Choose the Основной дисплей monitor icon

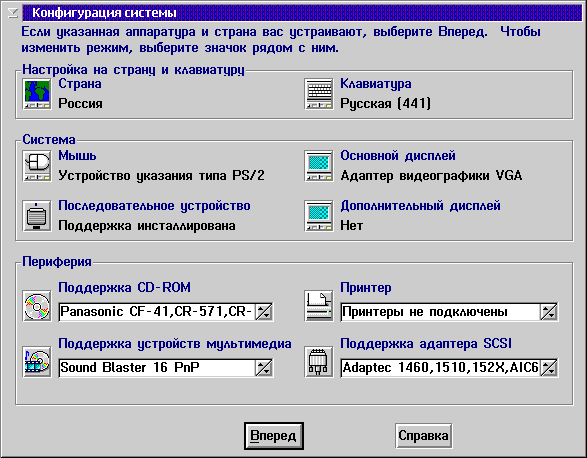pyautogui.click(x=319, y=166)
